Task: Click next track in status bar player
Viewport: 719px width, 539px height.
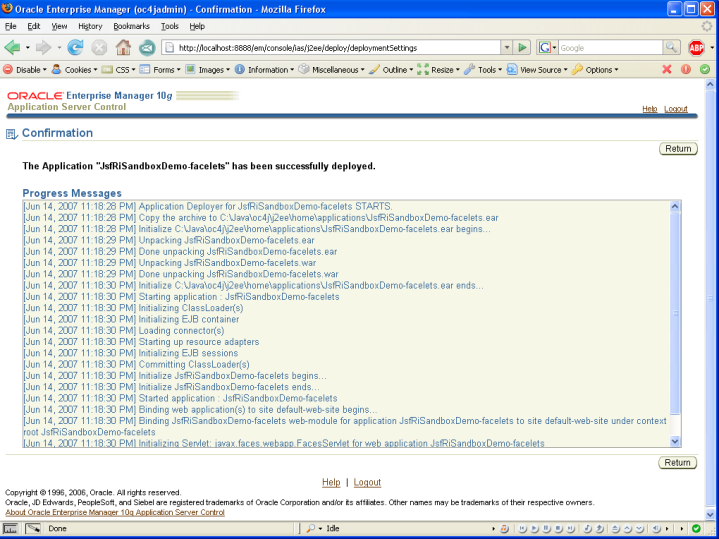Action: coord(570,528)
